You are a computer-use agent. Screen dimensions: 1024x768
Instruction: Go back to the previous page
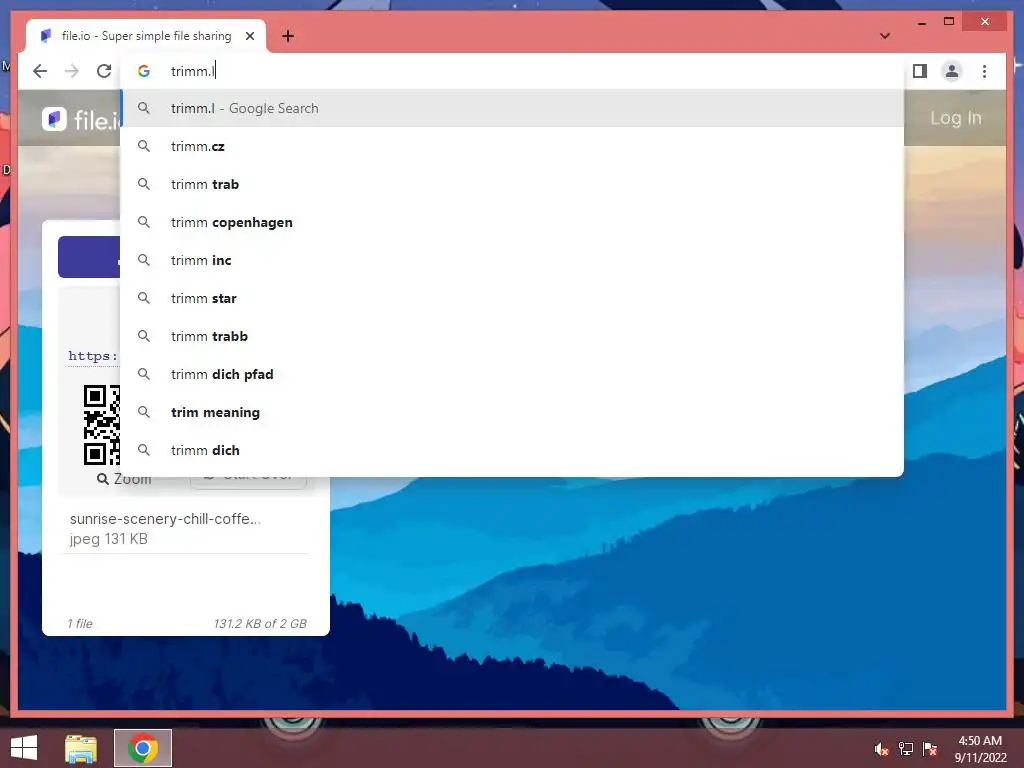tap(40, 71)
